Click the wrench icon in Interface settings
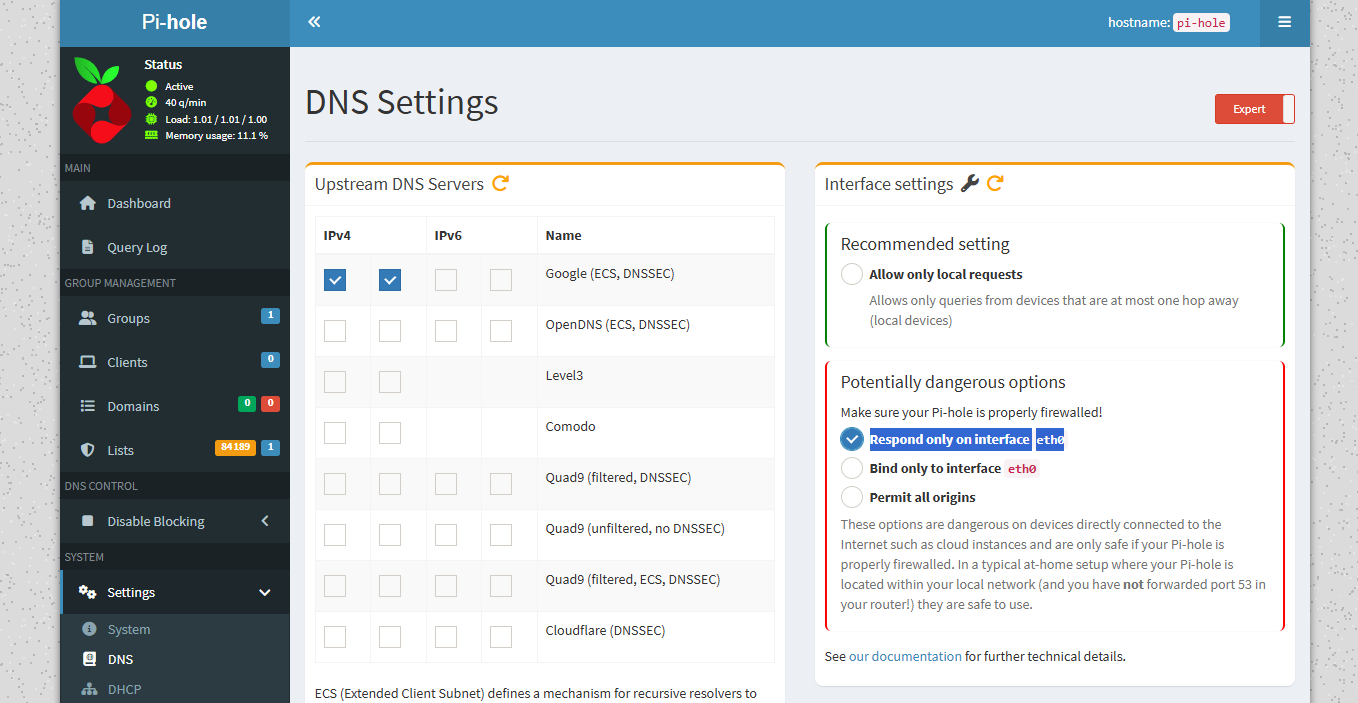This screenshot has width=1358, height=703. 969,183
